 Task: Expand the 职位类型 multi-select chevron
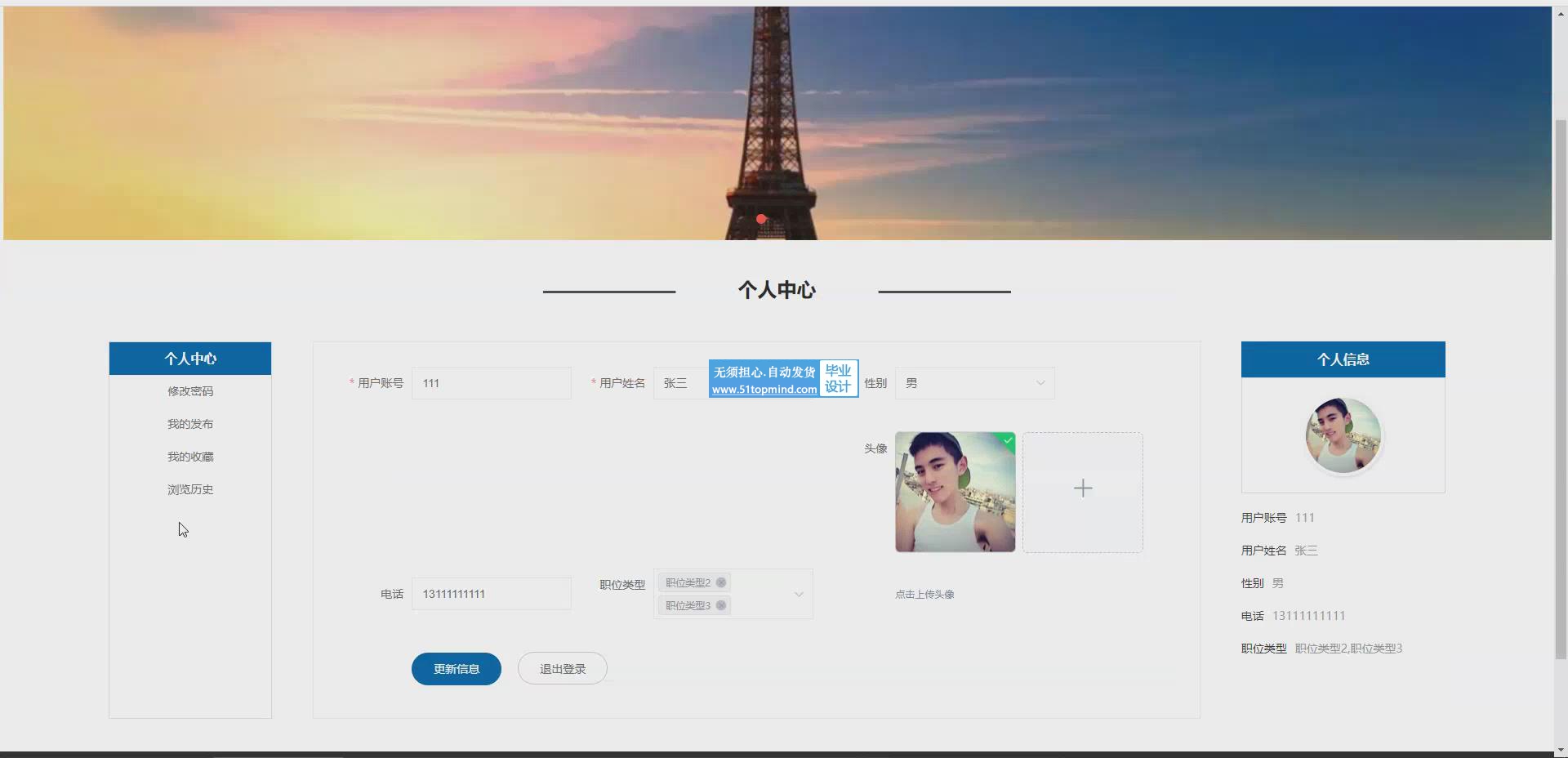point(799,594)
